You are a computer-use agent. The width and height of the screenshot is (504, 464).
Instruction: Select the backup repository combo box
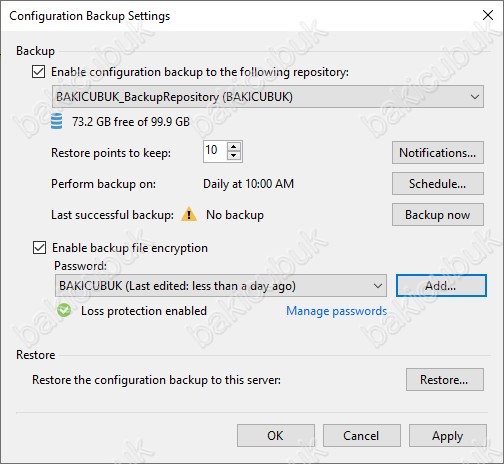[x=268, y=97]
